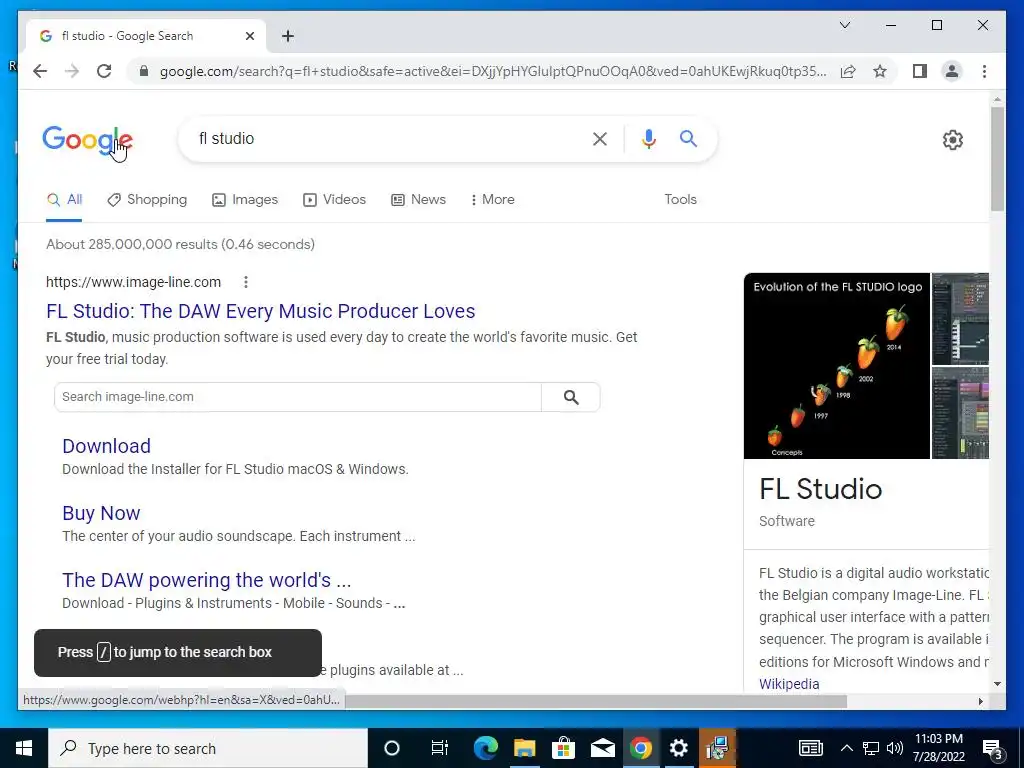Screen dimensions: 1024x768
Task: Switch to the Videos tab
Action: tap(334, 199)
